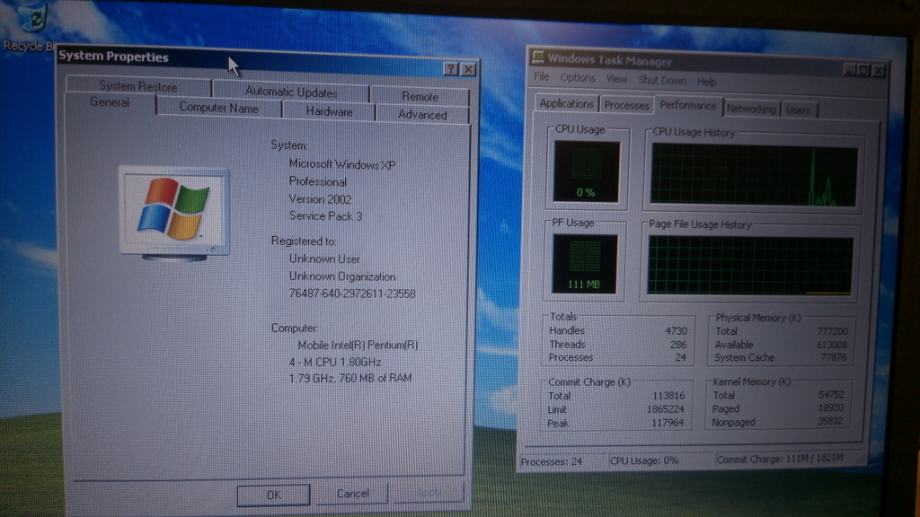
Task: Click the CPU Usage 0% meter
Action: pyautogui.click(x=586, y=171)
